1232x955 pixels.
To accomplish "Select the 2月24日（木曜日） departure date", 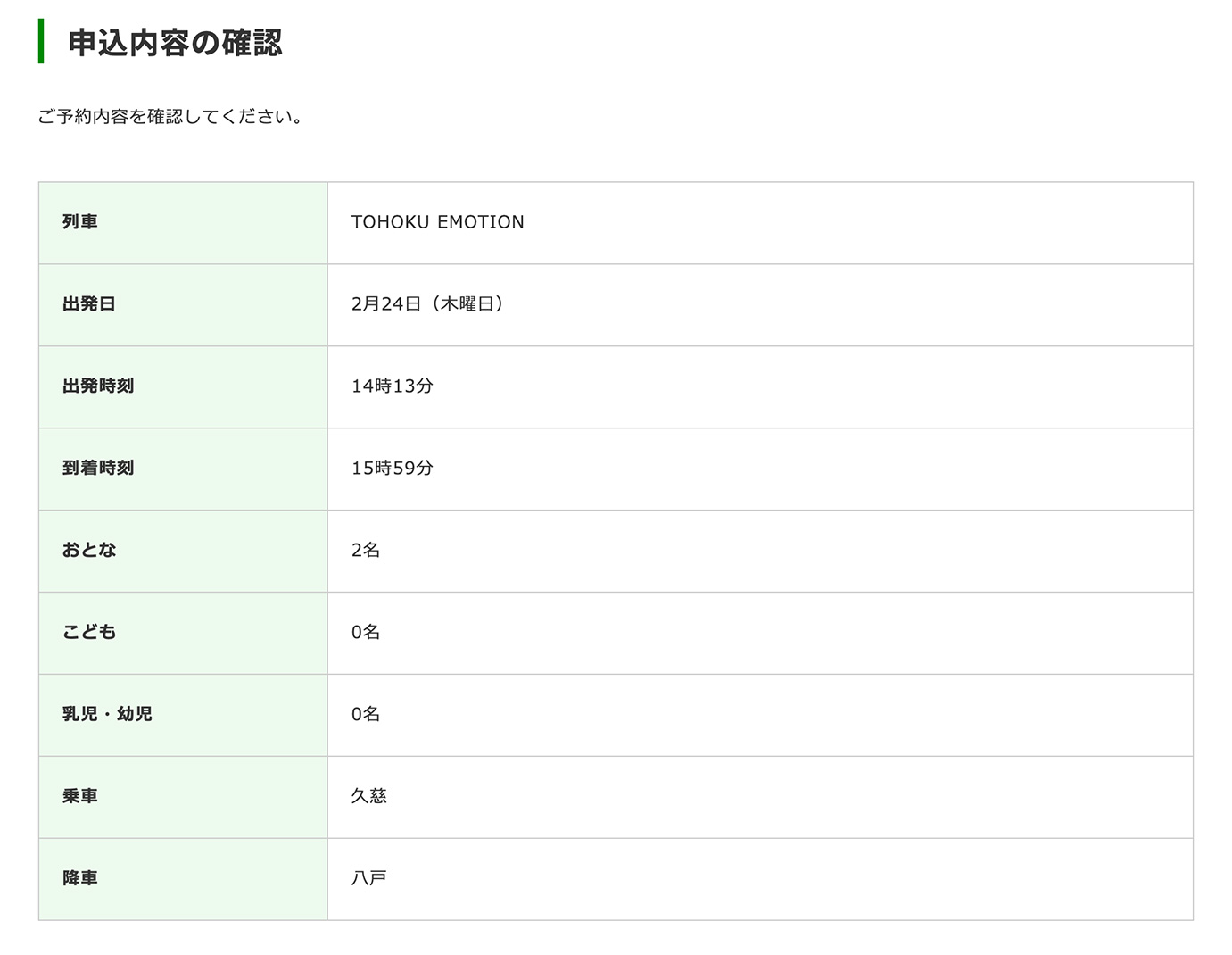I will click(x=428, y=304).
